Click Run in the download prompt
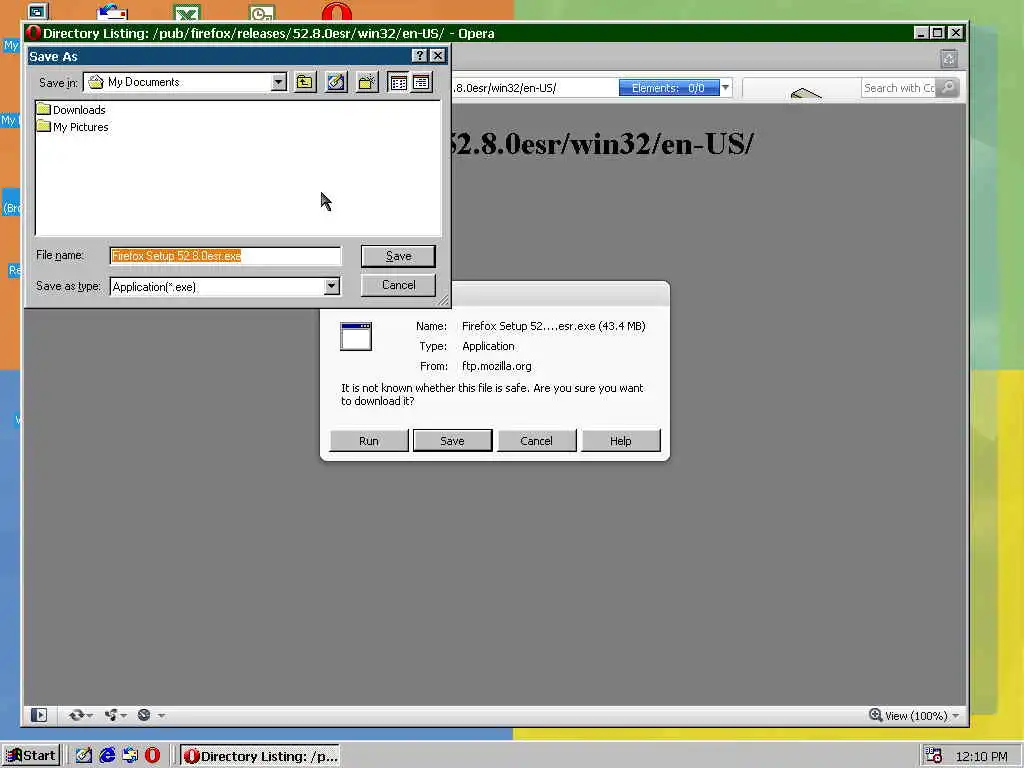This screenshot has height=768, width=1024. tap(369, 441)
